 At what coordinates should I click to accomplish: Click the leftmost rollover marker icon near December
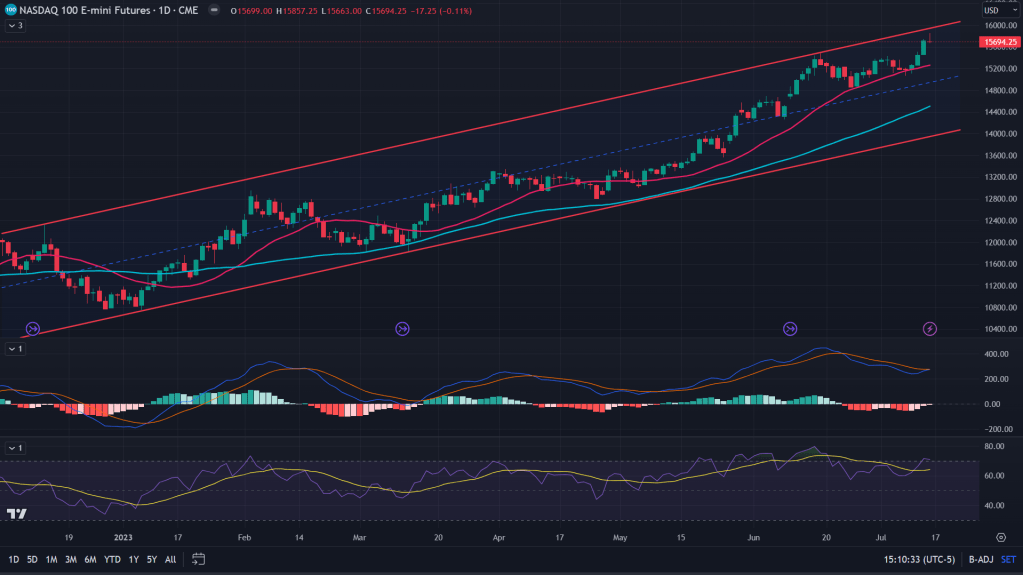click(x=32, y=328)
